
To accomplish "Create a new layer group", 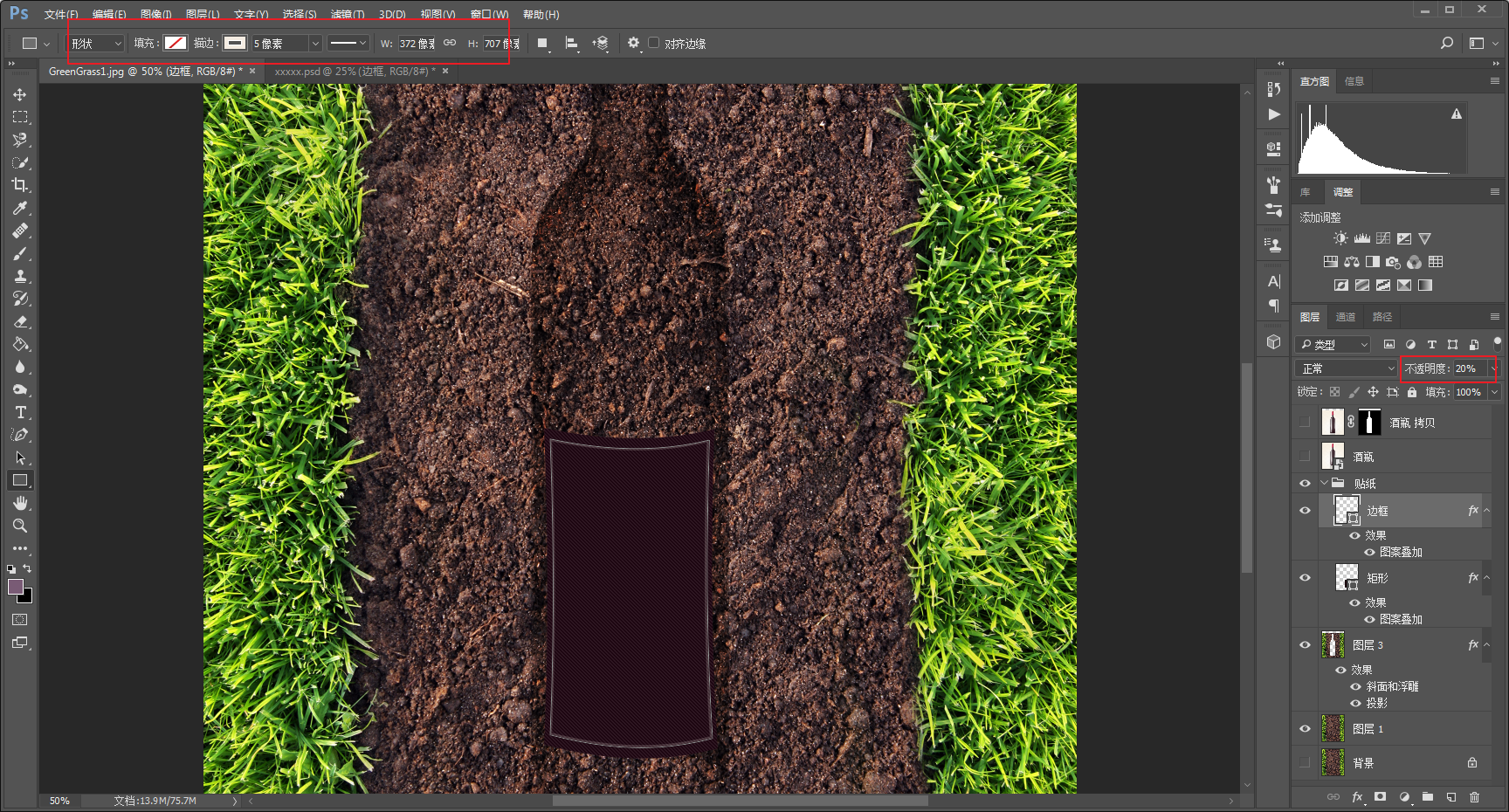I will click(x=1428, y=796).
